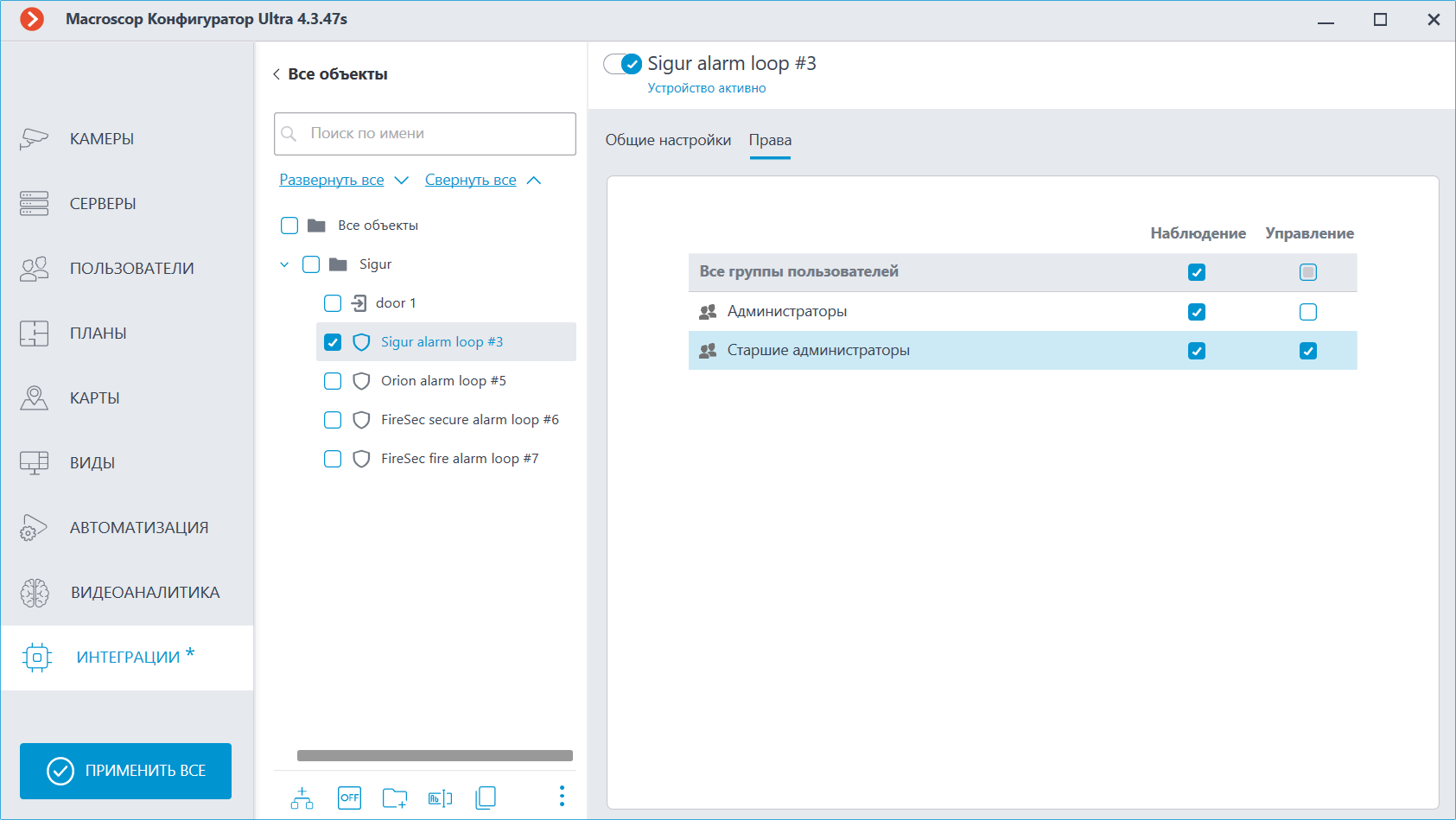Image resolution: width=1456 pixels, height=820 pixels.
Task: Click the brain icon for ВИДЕОАНАЛИТИКА
Action: (x=35, y=593)
